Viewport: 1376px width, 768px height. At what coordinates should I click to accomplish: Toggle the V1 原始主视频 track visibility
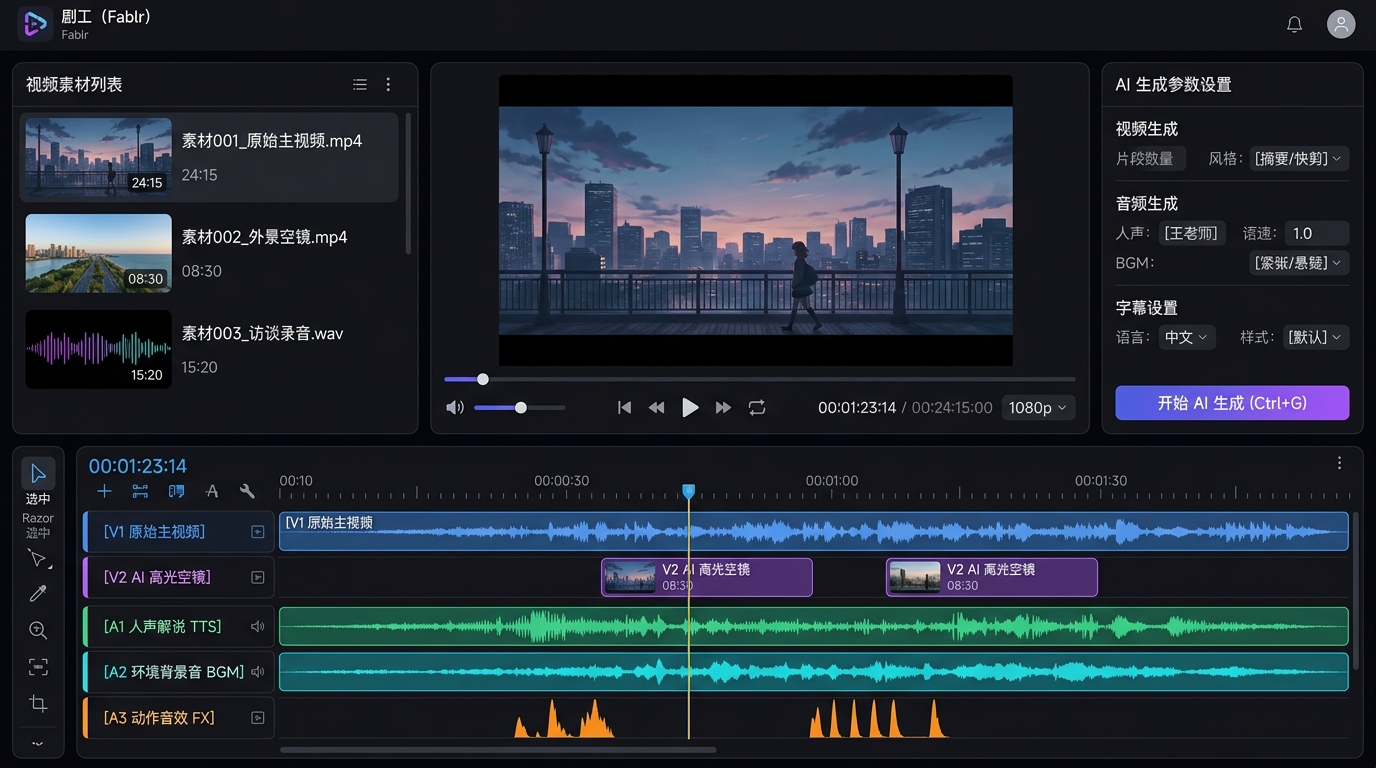pos(258,532)
